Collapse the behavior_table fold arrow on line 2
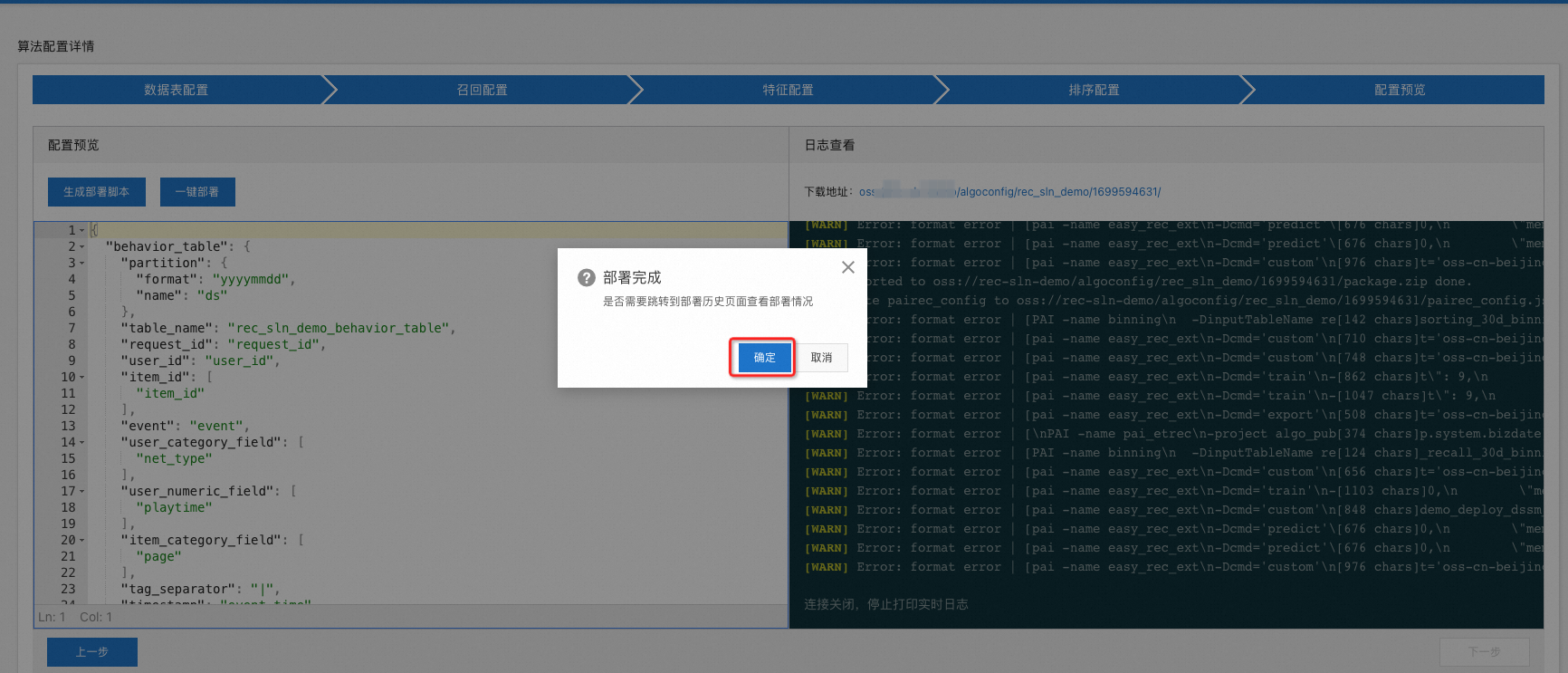The height and width of the screenshot is (673, 1568). click(x=82, y=247)
